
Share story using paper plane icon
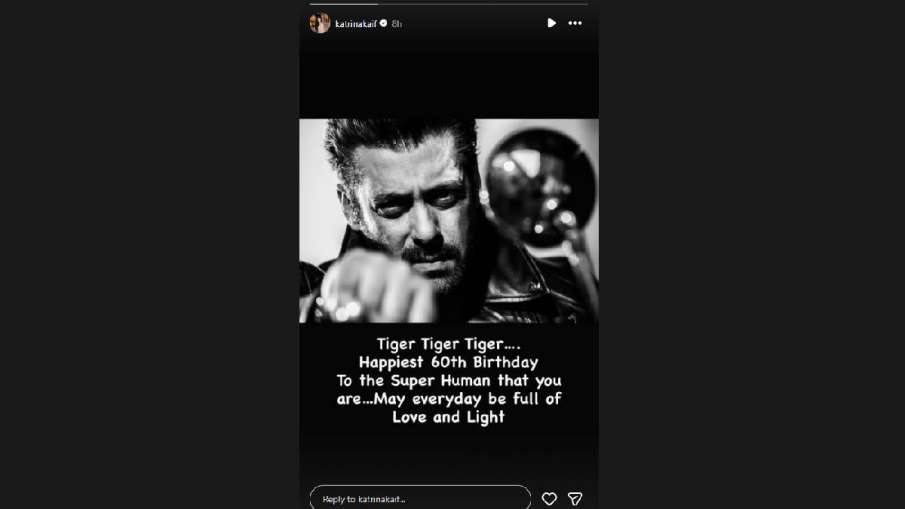click(575, 499)
